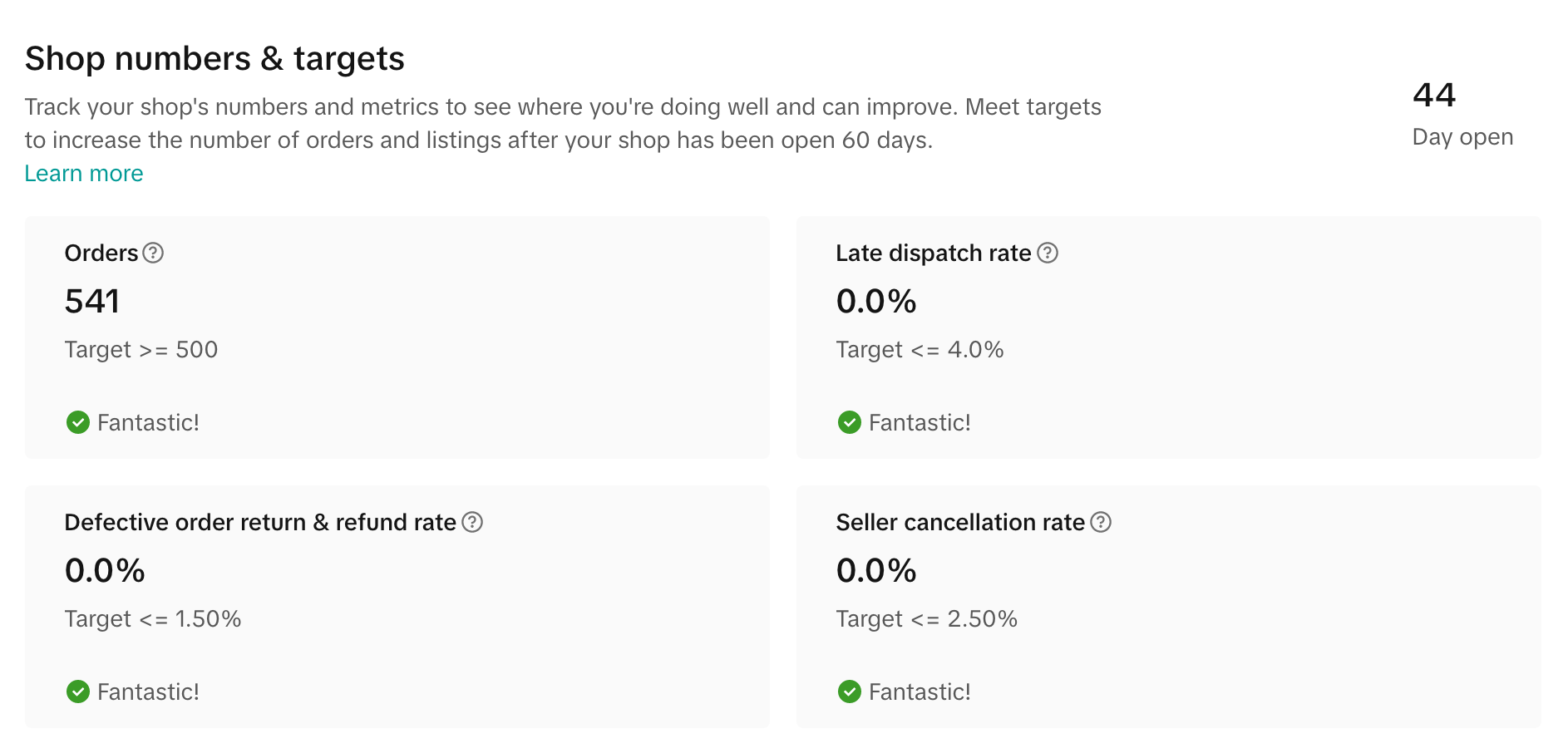Click green checkmark in Defective order return card
Screen dimensions: 1568x753
point(78,691)
